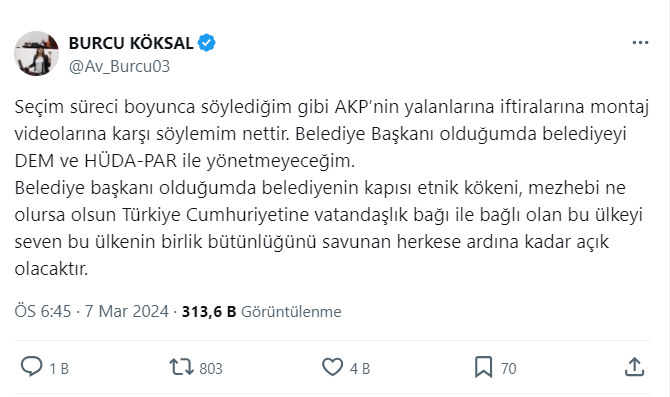The width and height of the screenshot is (670, 397).
Task: Click the blue verified badge
Action: click(x=207, y=43)
